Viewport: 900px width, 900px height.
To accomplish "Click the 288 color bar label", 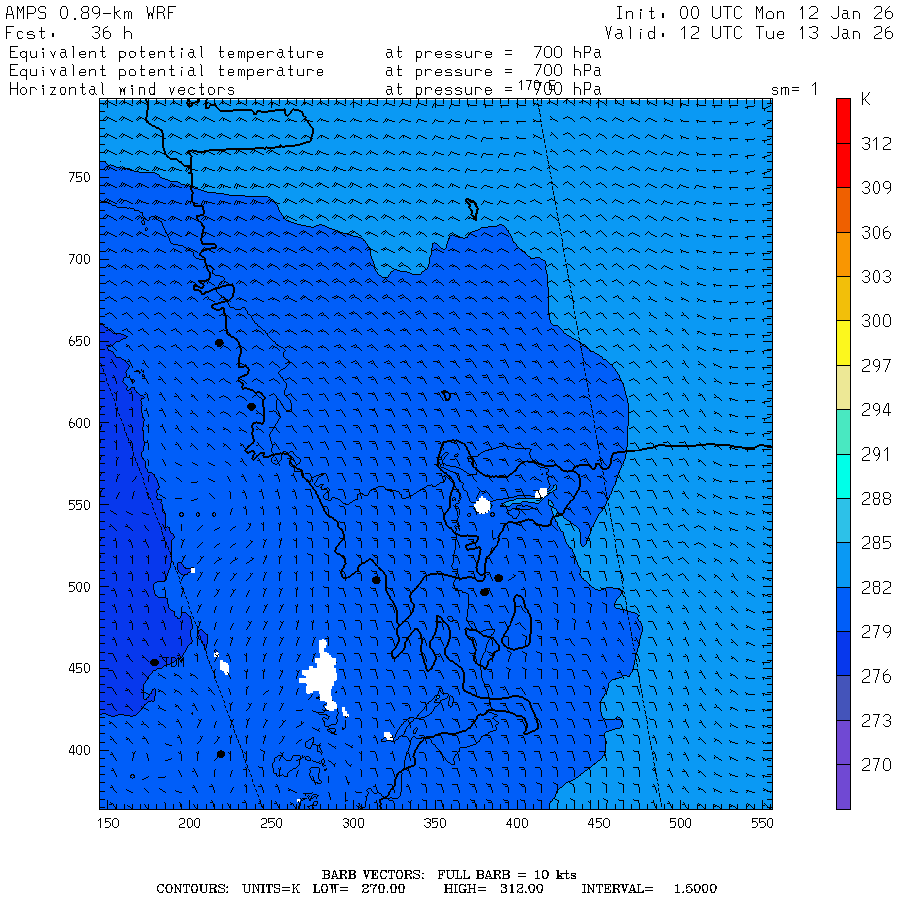I will (876, 499).
